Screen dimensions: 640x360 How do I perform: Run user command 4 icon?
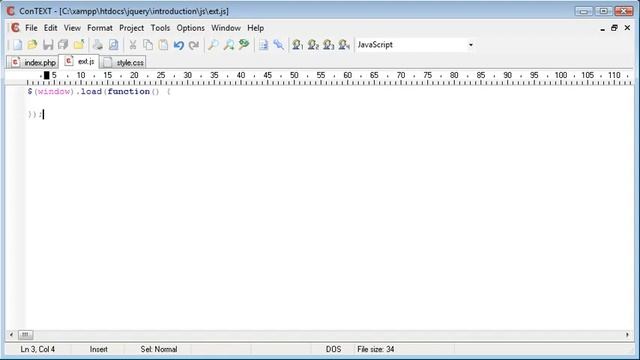tap(344, 44)
